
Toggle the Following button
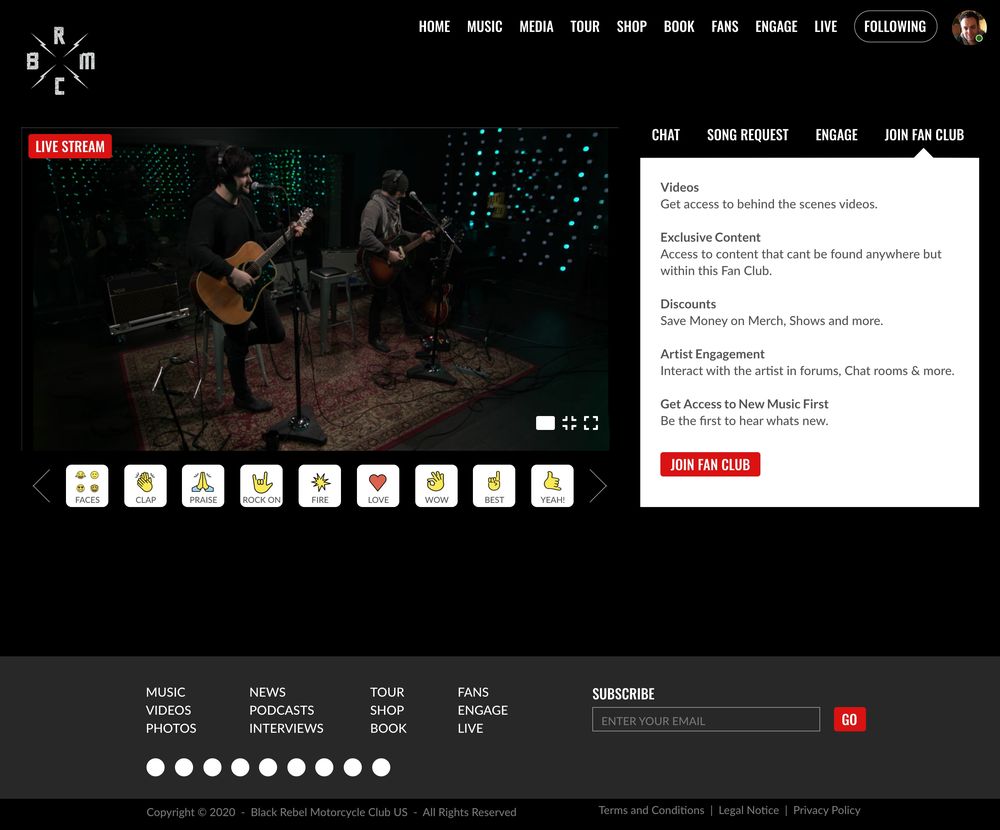coord(895,27)
